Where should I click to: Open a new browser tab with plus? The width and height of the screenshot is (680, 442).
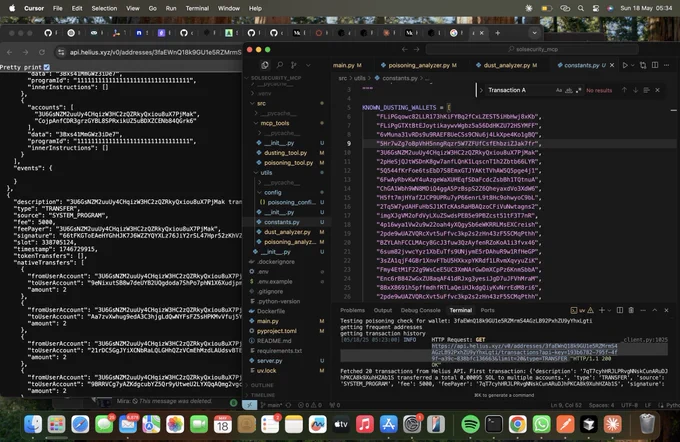[x=497, y=33]
